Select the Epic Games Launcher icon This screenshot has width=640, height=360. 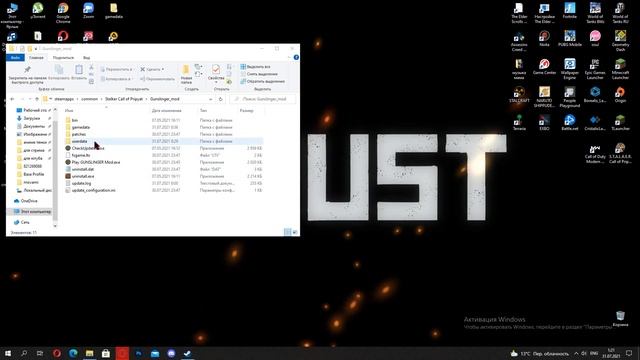pyautogui.click(x=595, y=69)
